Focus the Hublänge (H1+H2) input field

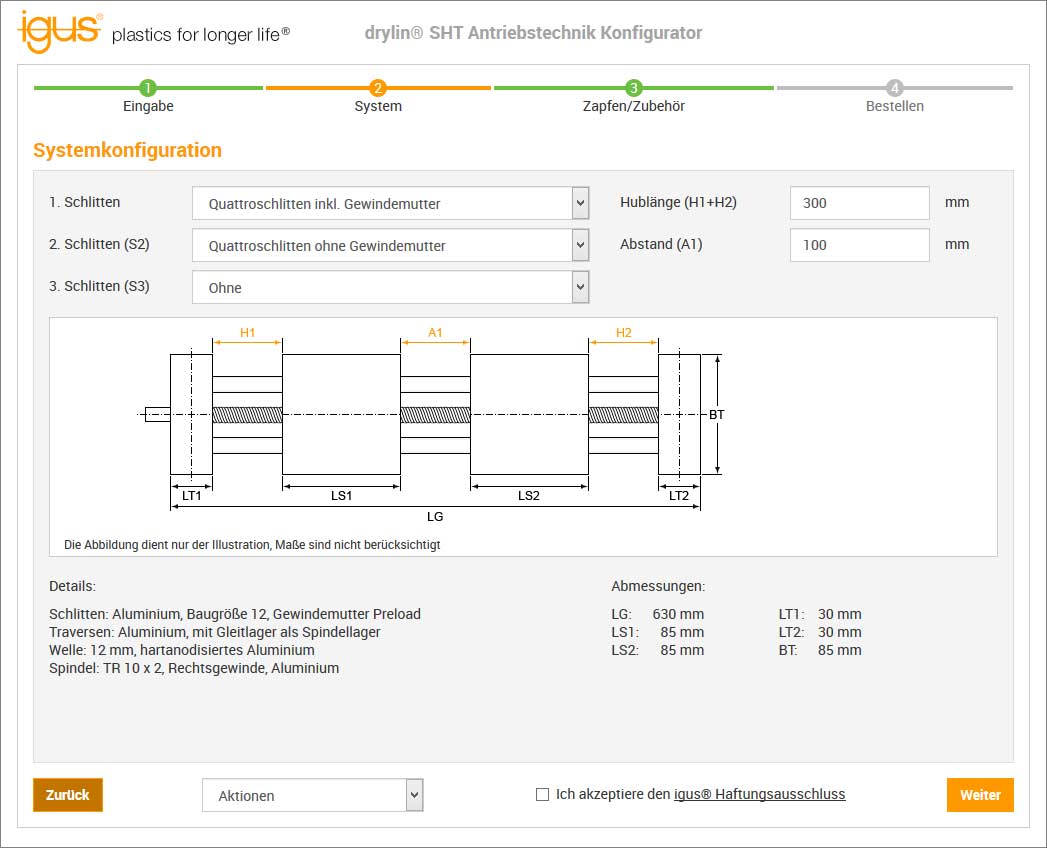[x=859, y=203]
